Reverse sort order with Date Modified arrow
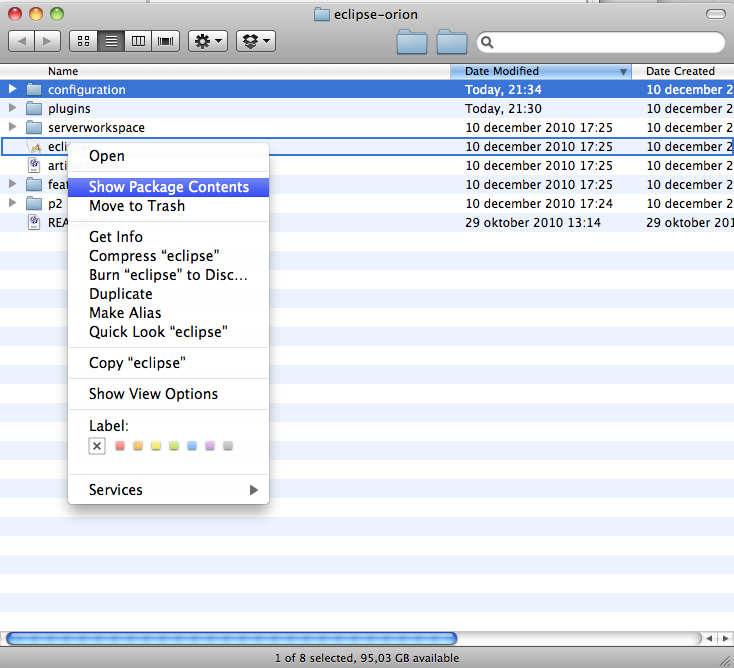 623,72
